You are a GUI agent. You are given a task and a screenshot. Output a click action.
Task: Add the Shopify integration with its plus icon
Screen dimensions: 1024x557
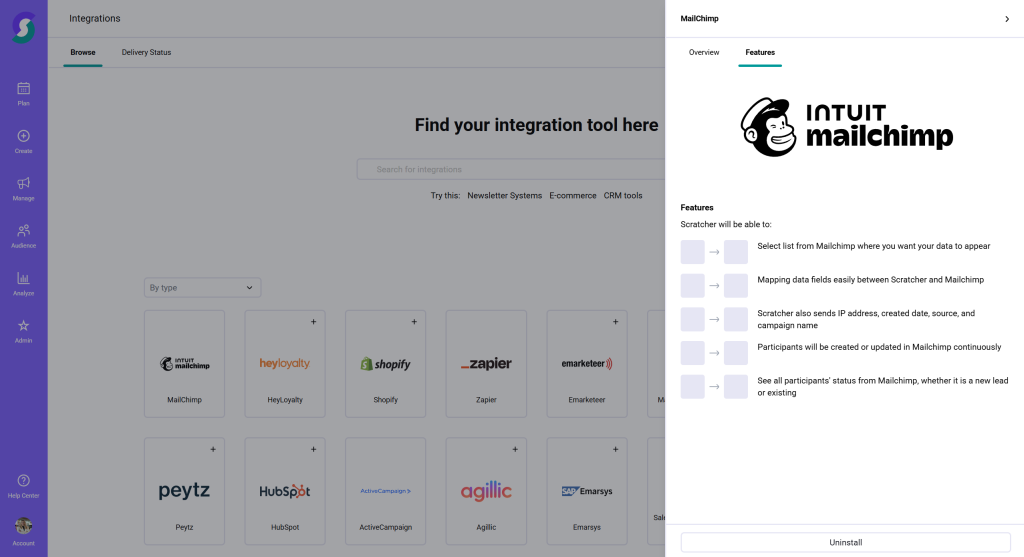(x=414, y=322)
